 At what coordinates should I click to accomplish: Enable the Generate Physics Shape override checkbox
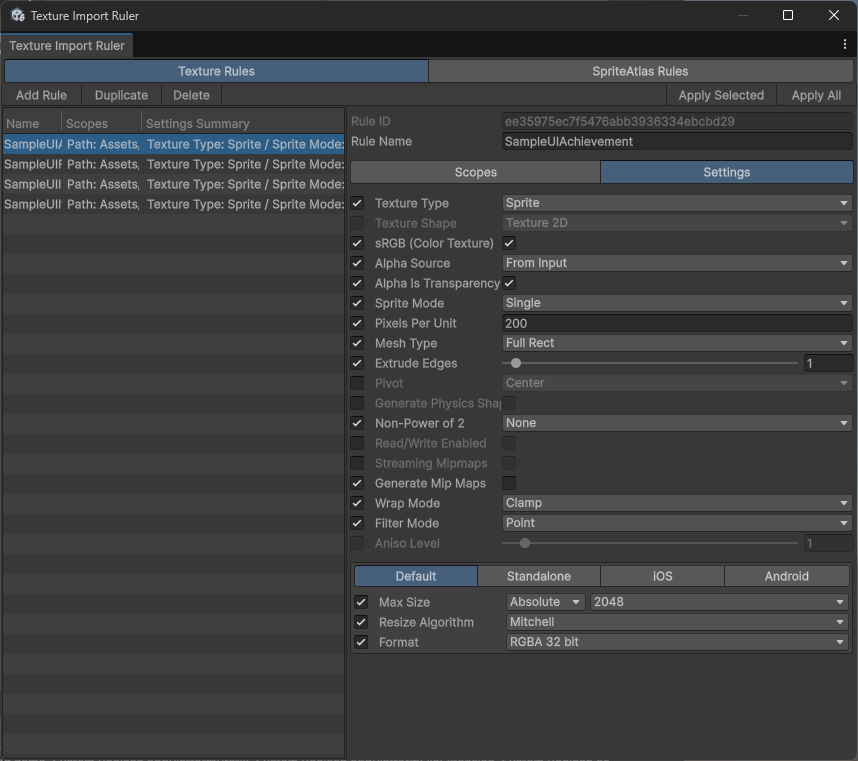357,403
